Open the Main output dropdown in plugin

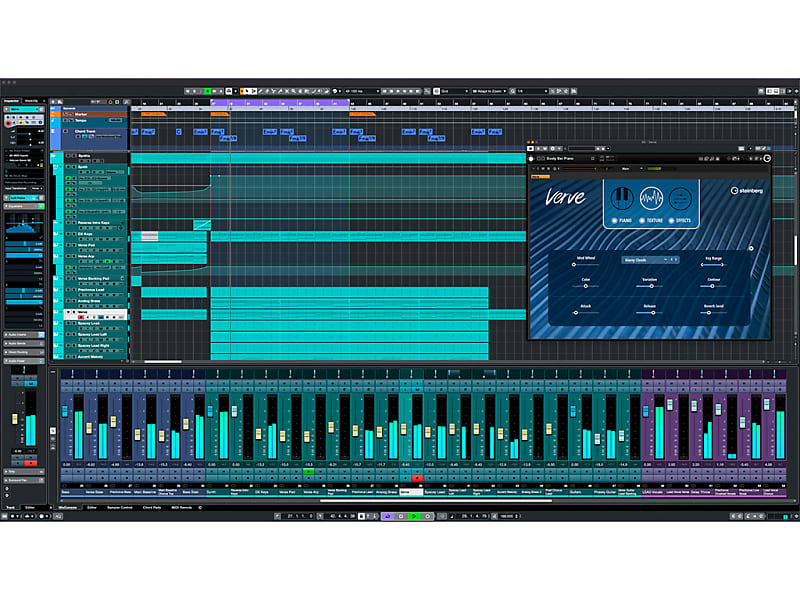coord(631,168)
